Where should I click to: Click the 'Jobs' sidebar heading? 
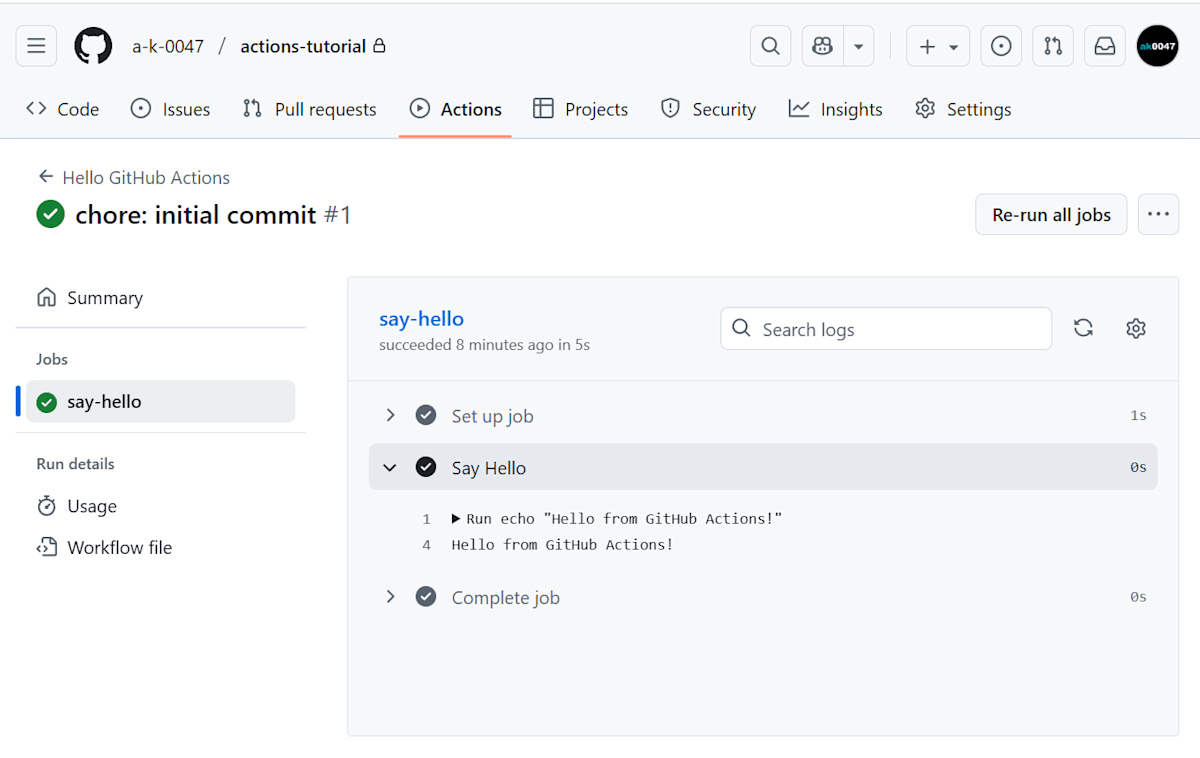[52, 359]
